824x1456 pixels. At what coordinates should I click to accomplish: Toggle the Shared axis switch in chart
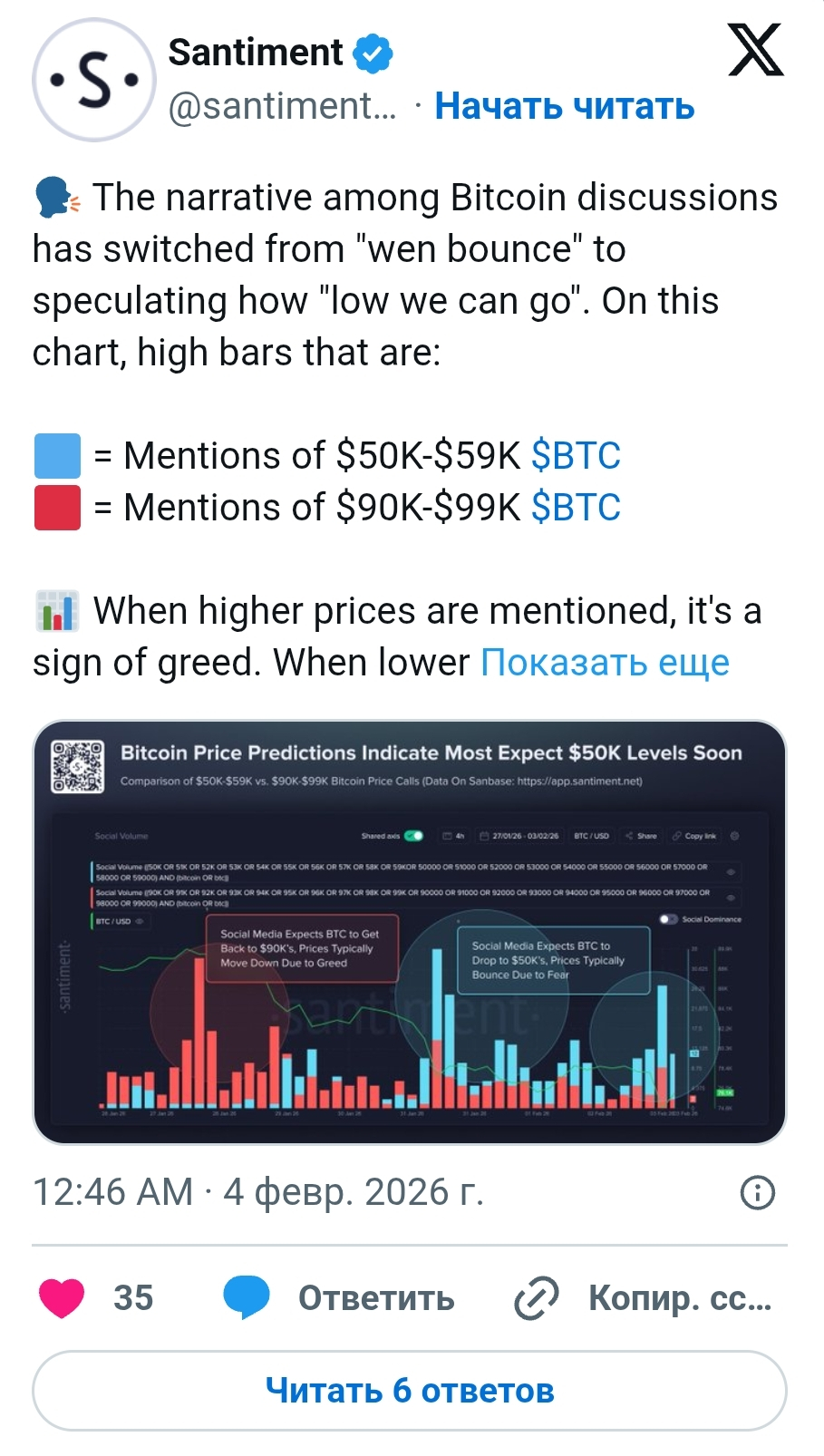click(414, 836)
